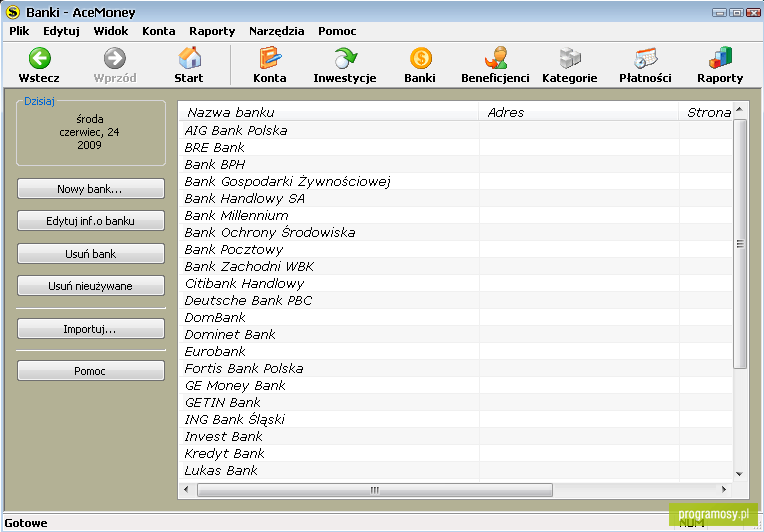Click the Nowy bank... button
The height and width of the screenshot is (532, 764).
pos(91,189)
